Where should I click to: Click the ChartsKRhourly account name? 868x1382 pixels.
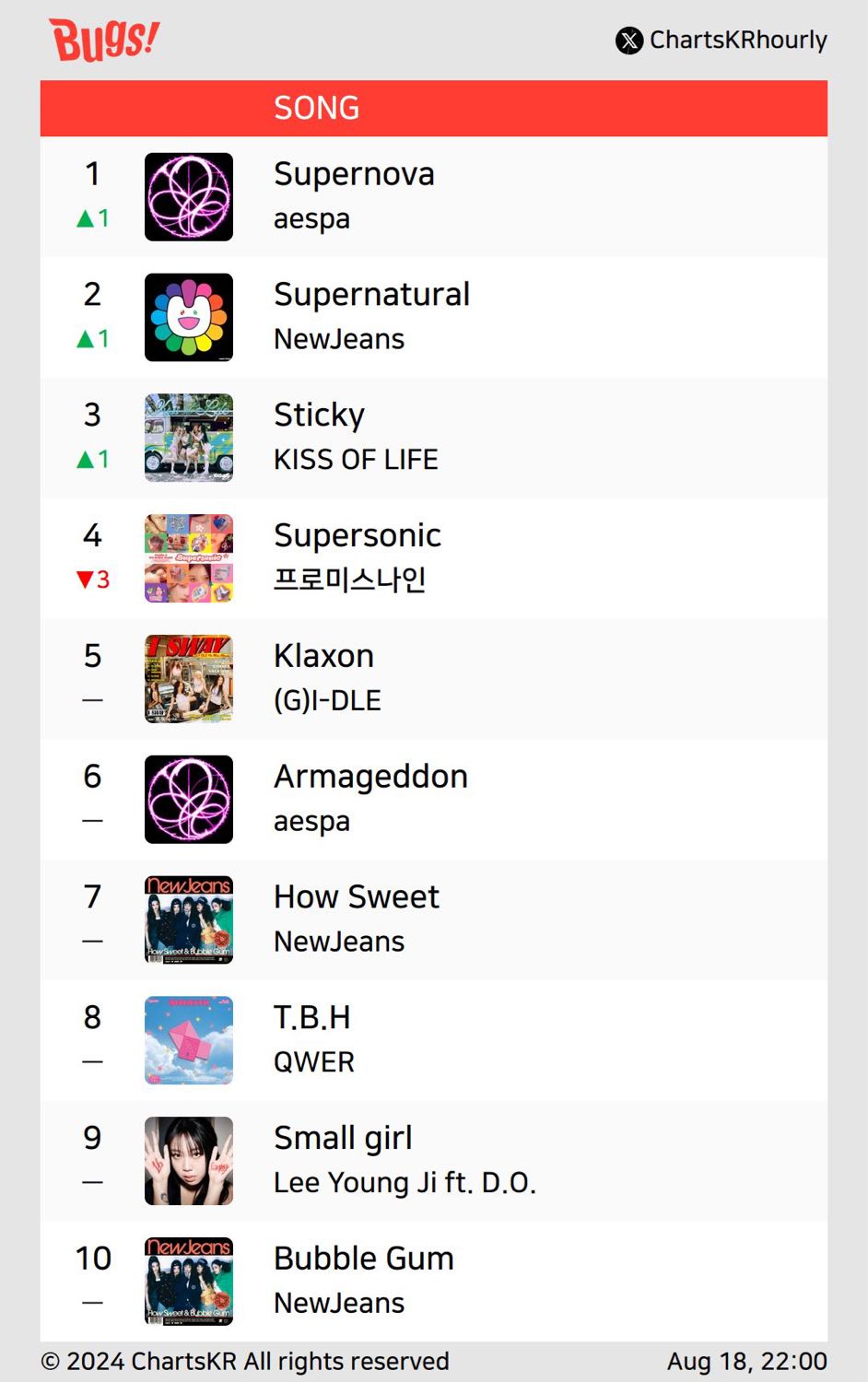click(x=738, y=41)
